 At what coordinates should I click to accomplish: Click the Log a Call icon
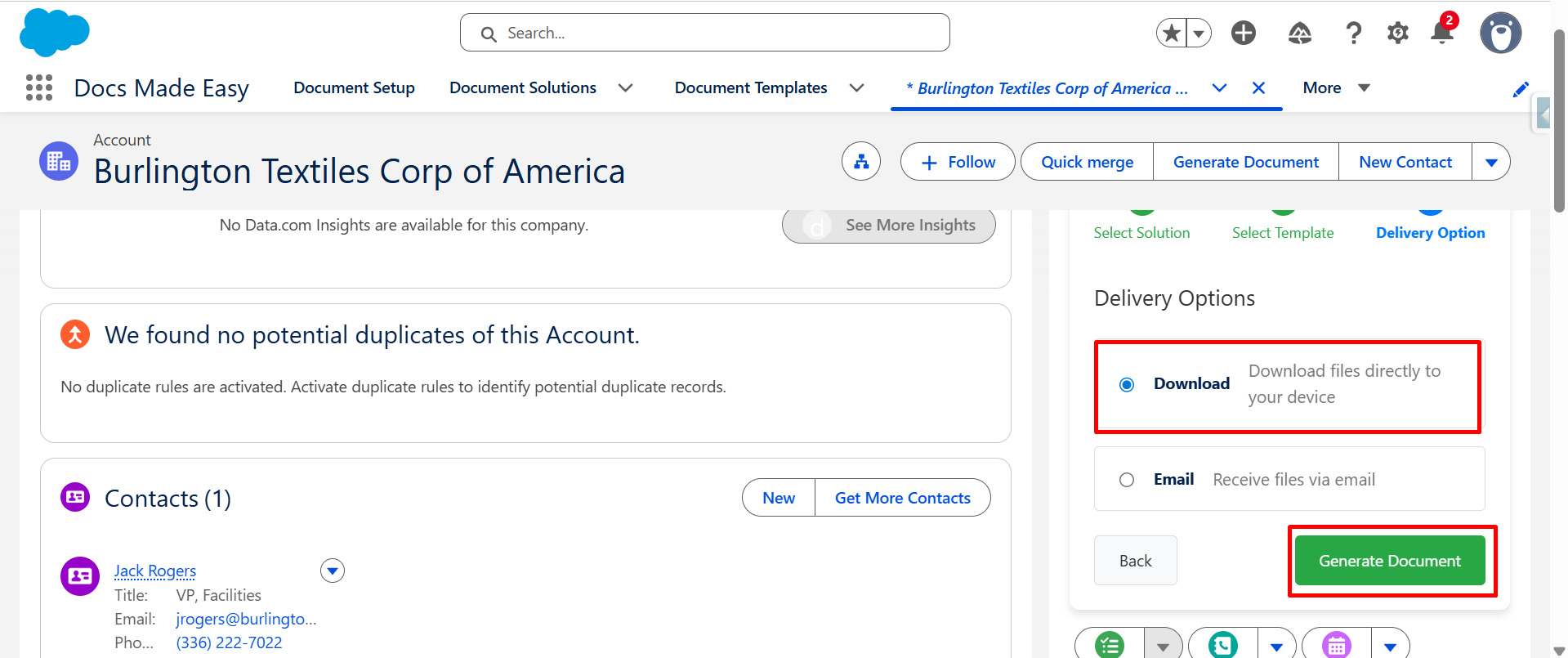(1223, 645)
